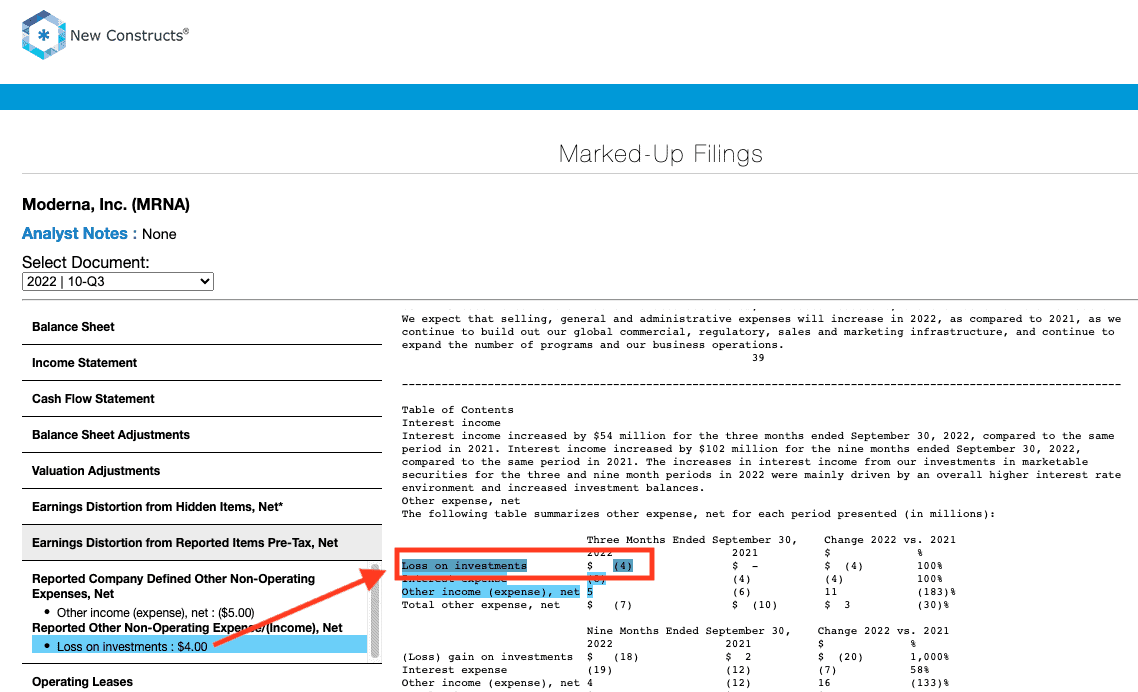Click the sidebar panel vertical scrollbar
1138x692 pixels.
pyautogui.click(x=375, y=611)
